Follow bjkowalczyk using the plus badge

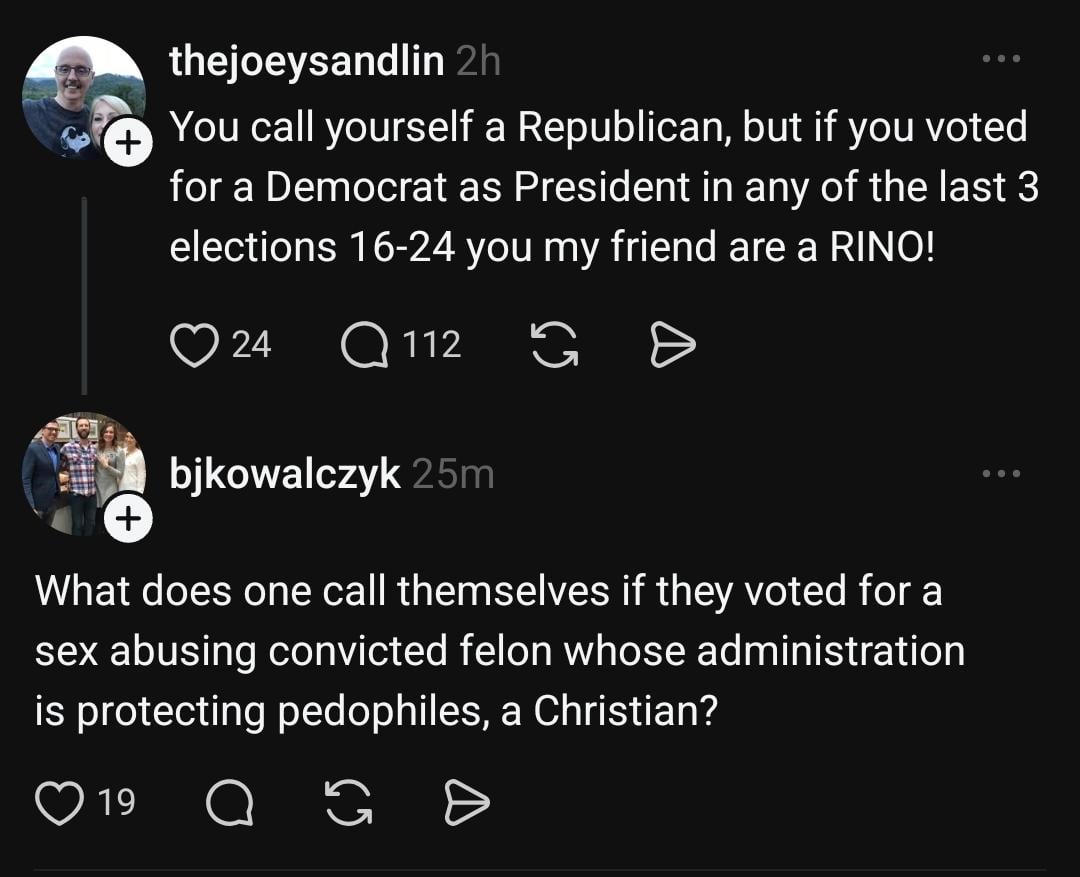pos(127,520)
